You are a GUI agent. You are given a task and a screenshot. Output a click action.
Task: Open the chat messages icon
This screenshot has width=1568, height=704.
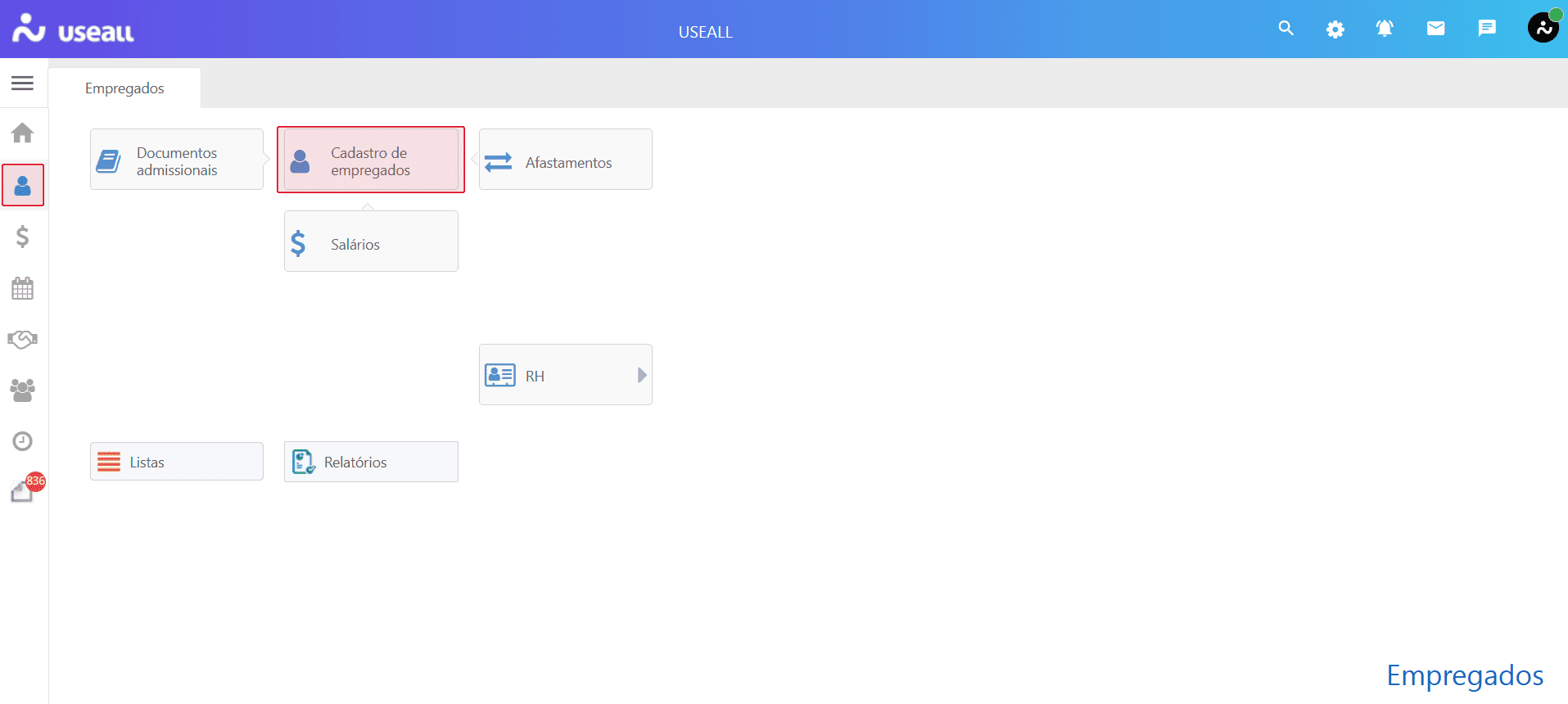[x=1487, y=29]
